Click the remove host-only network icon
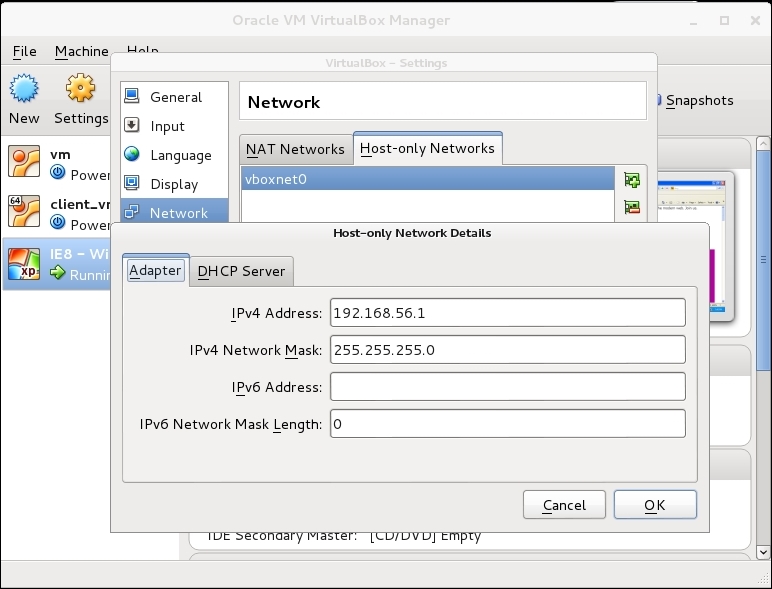772x589 pixels. [632, 207]
